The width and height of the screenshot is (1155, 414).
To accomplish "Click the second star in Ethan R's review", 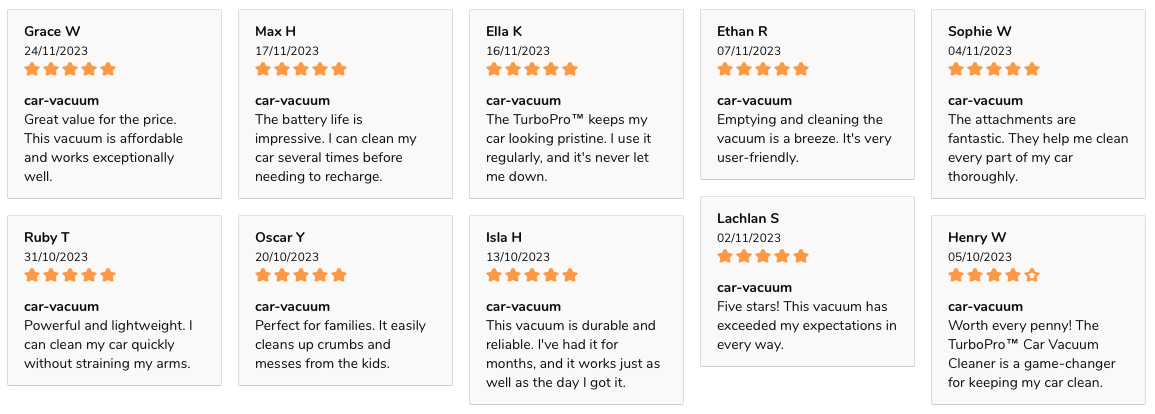I will coord(744,69).
